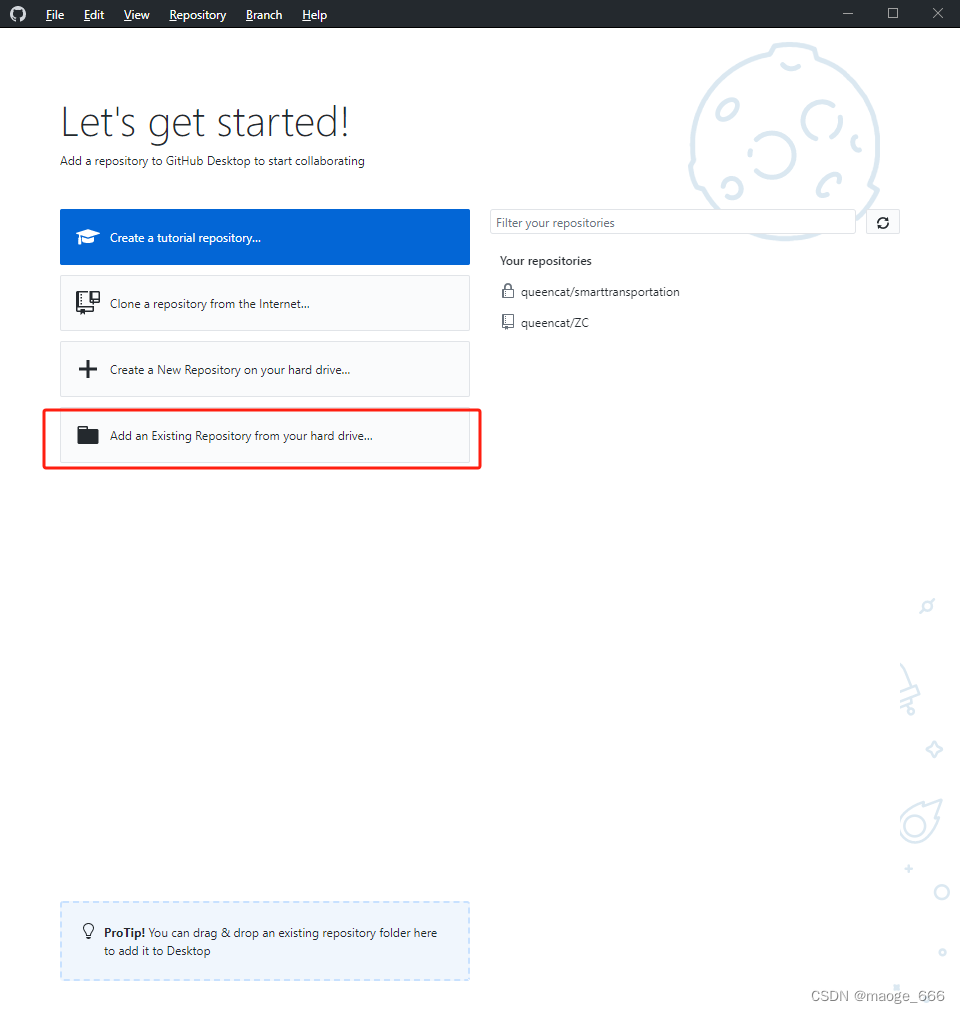Viewport: 960px width, 1013px height.
Task: Refresh the repository list
Action: pos(882,222)
